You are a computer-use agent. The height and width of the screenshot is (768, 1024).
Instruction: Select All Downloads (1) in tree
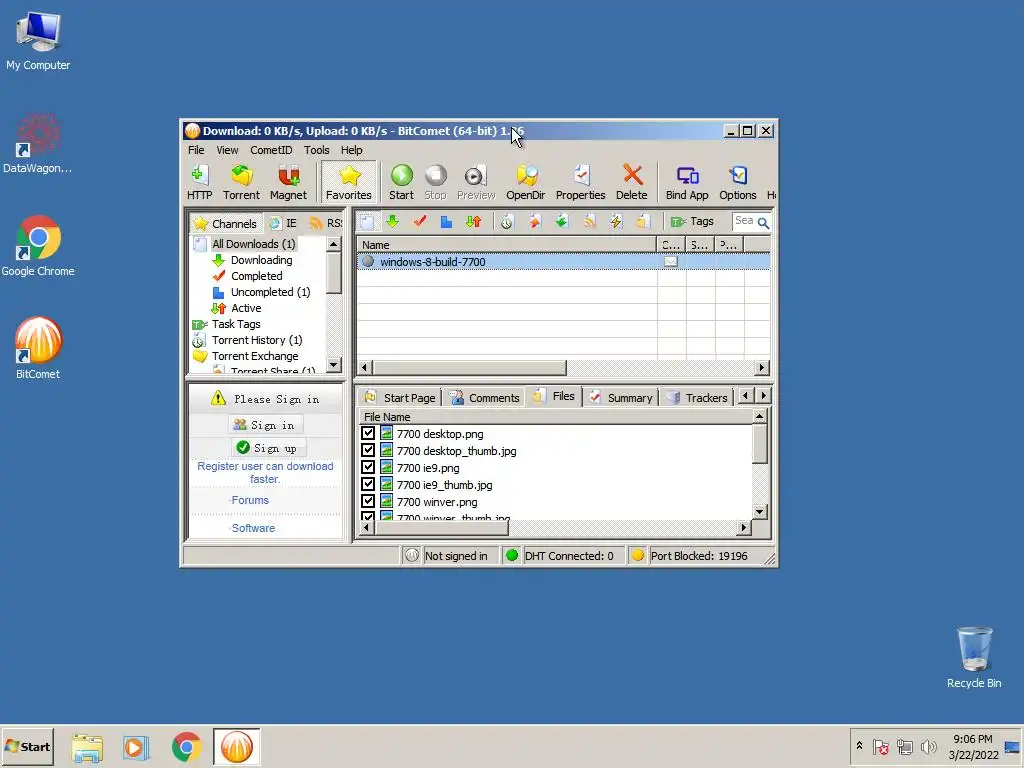(253, 244)
